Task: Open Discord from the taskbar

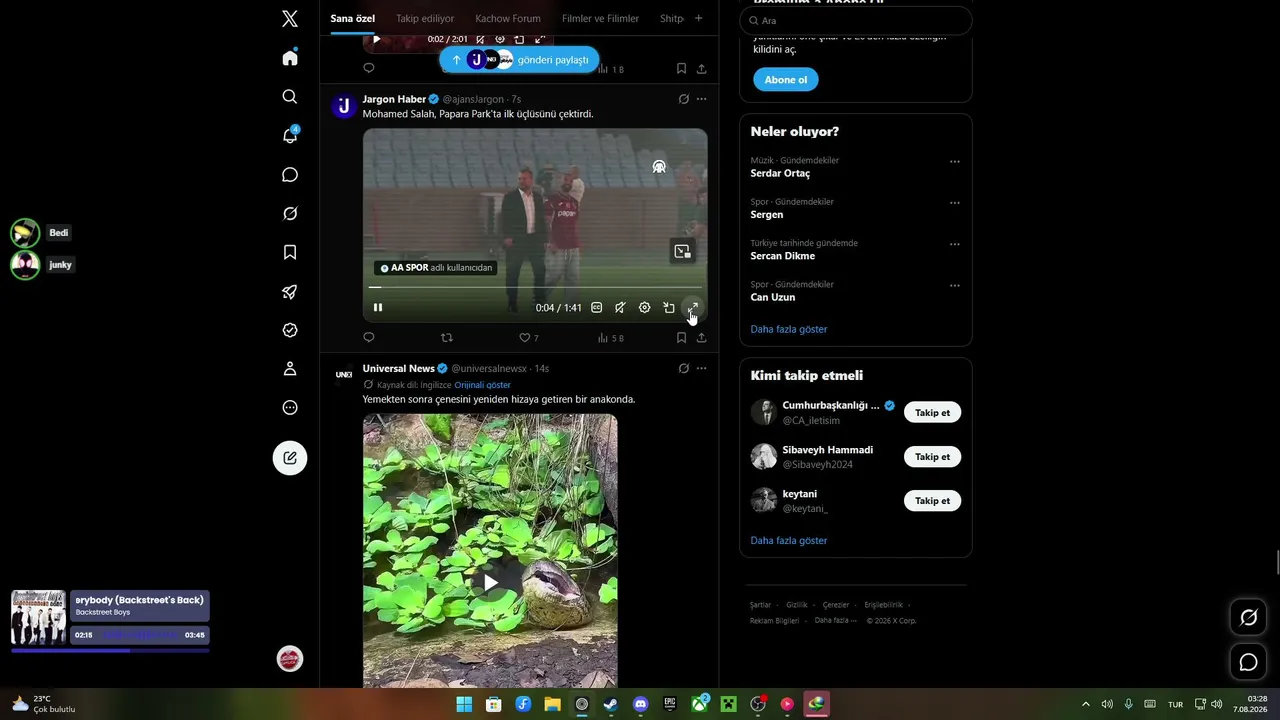Action: coord(640,704)
